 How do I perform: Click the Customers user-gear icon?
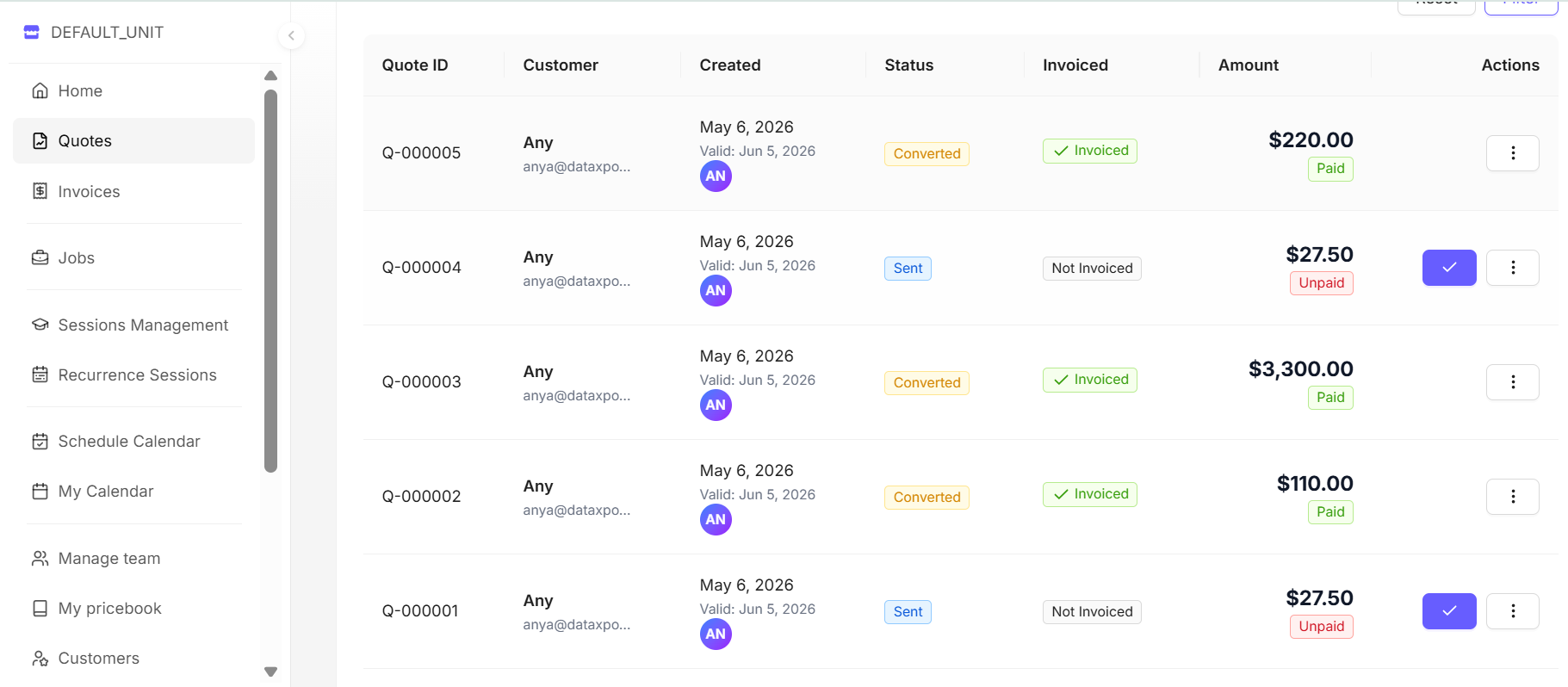tap(40, 659)
